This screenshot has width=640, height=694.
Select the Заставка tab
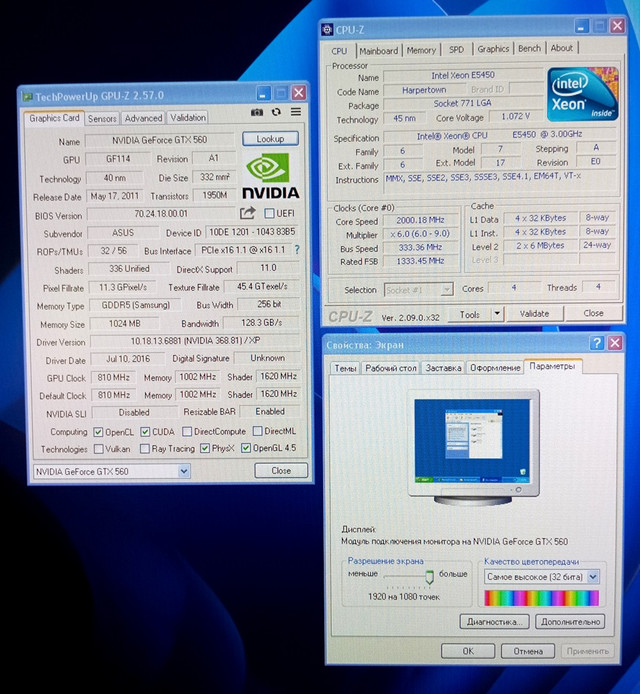(x=443, y=368)
